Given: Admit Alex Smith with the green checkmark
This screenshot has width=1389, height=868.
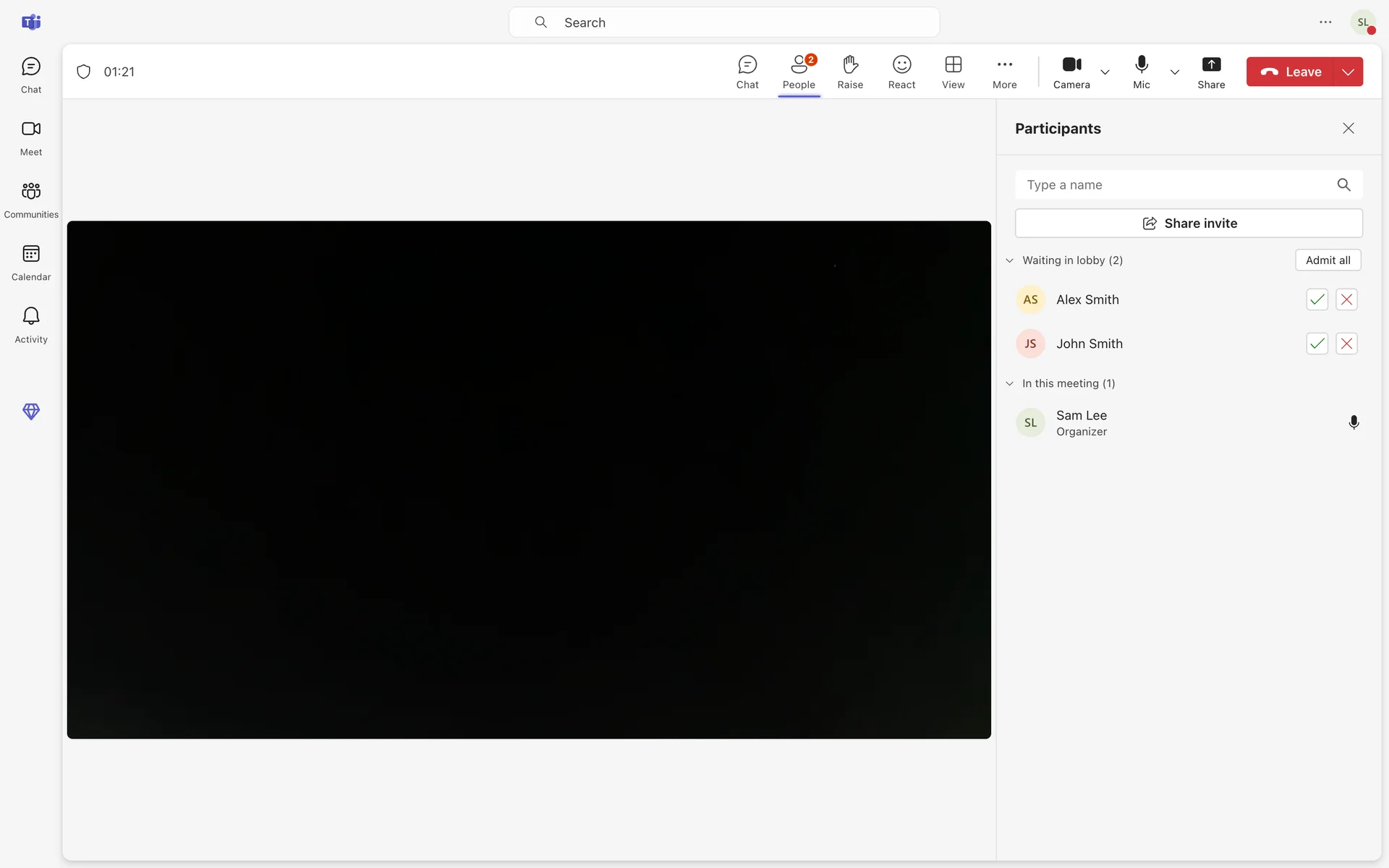Looking at the screenshot, I should (1317, 299).
